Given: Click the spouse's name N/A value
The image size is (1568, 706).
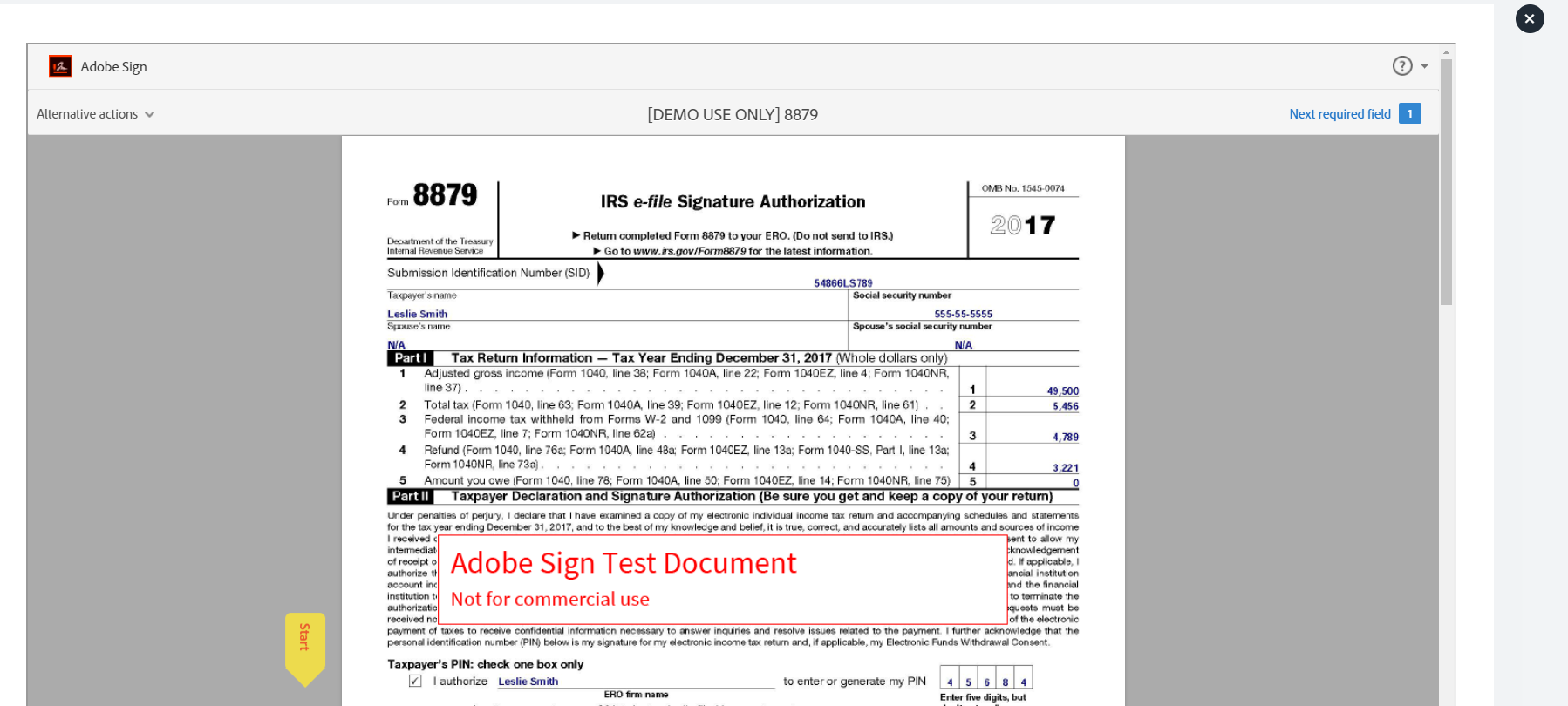Looking at the screenshot, I should [x=396, y=345].
